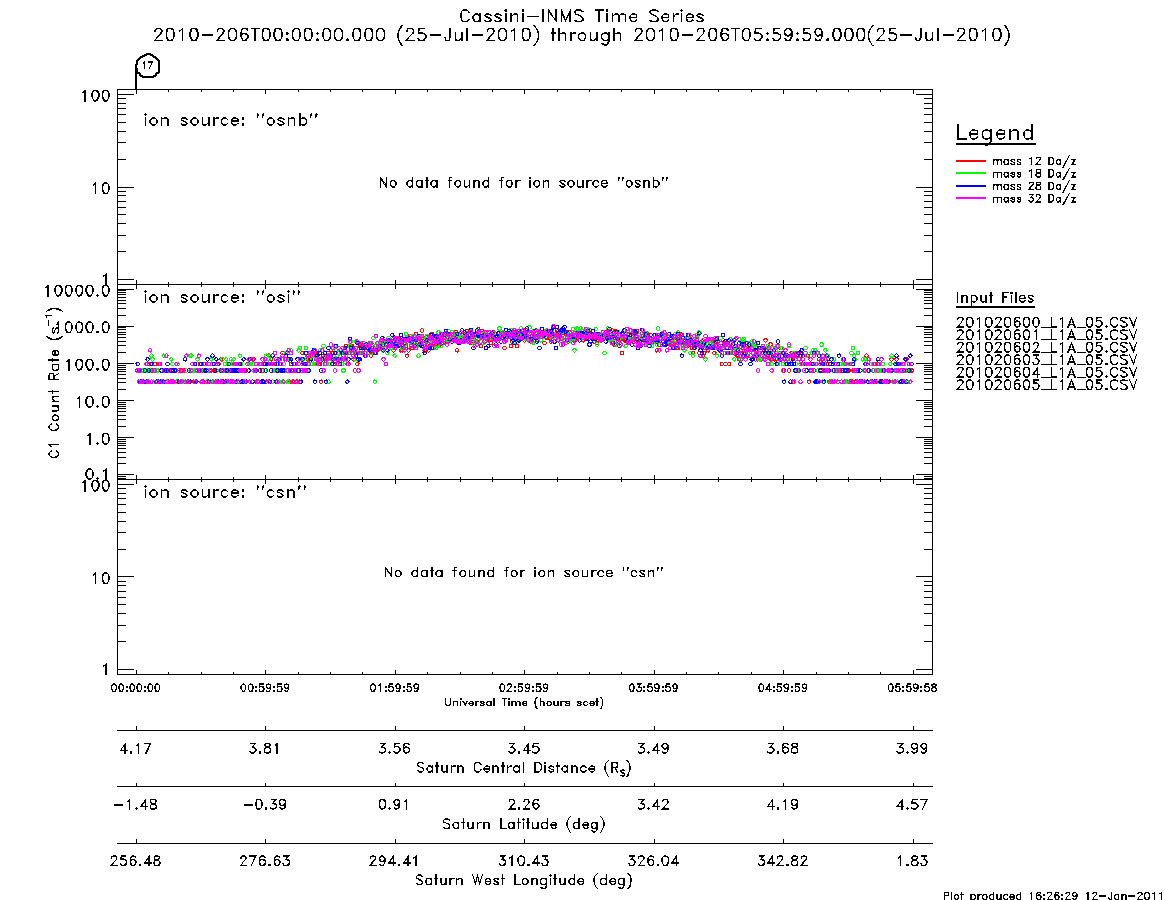Click the 3.68 central distance value

(x=782, y=748)
